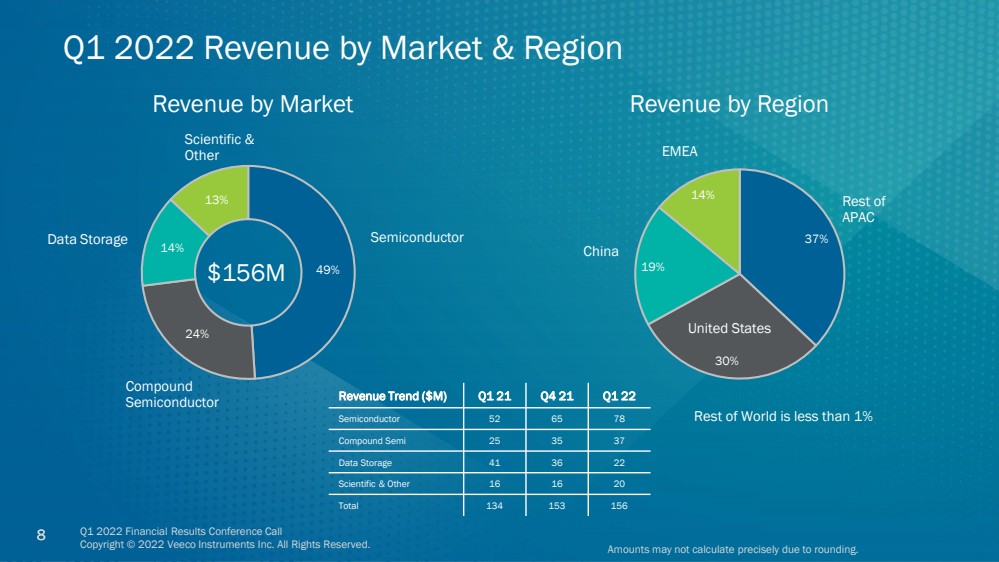Click Semiconductor Q4 21 value 65
This screenshot has width=999, height=562.
[557, 419]
